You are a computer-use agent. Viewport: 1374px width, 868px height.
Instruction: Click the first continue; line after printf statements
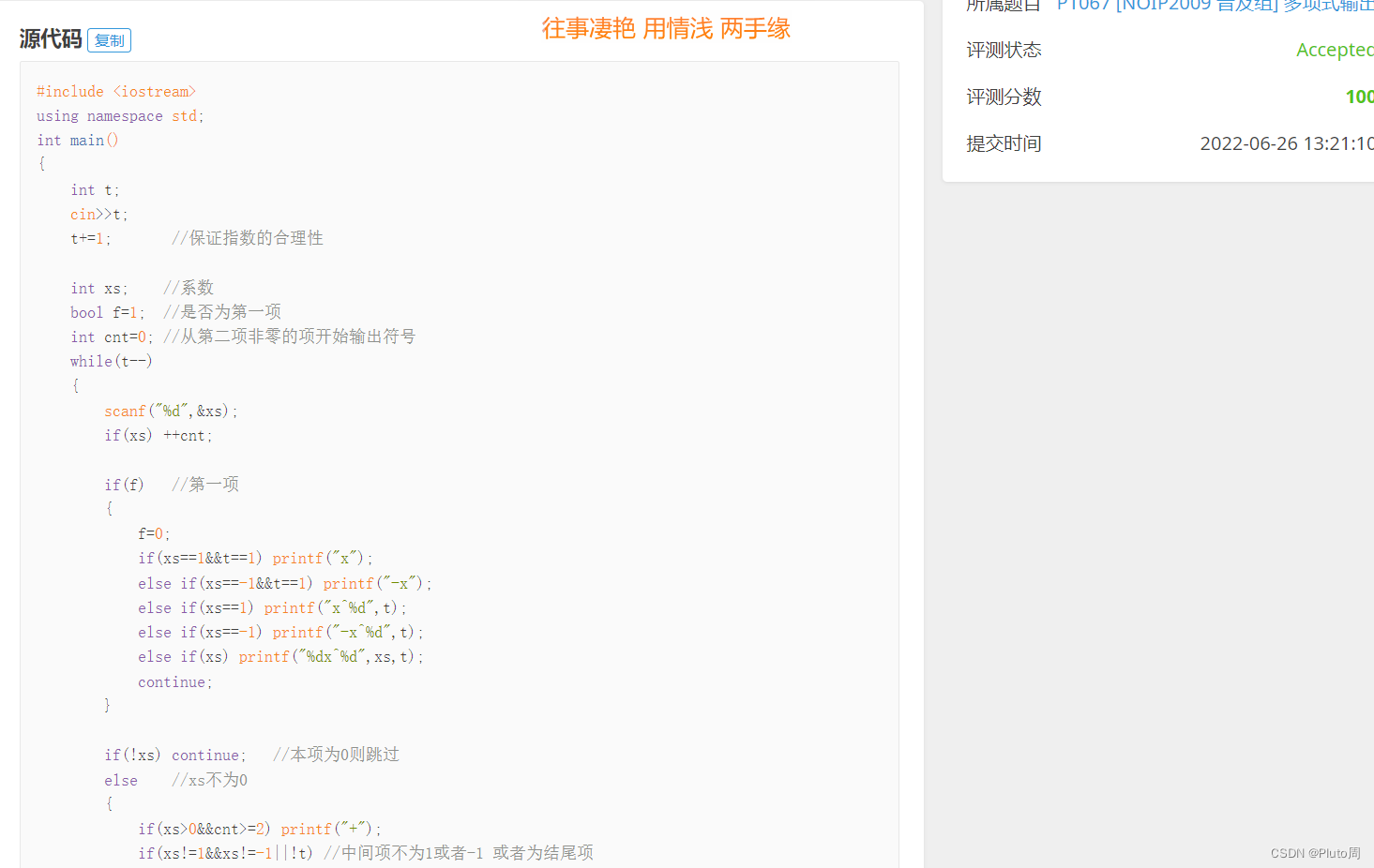coord(175,682)
